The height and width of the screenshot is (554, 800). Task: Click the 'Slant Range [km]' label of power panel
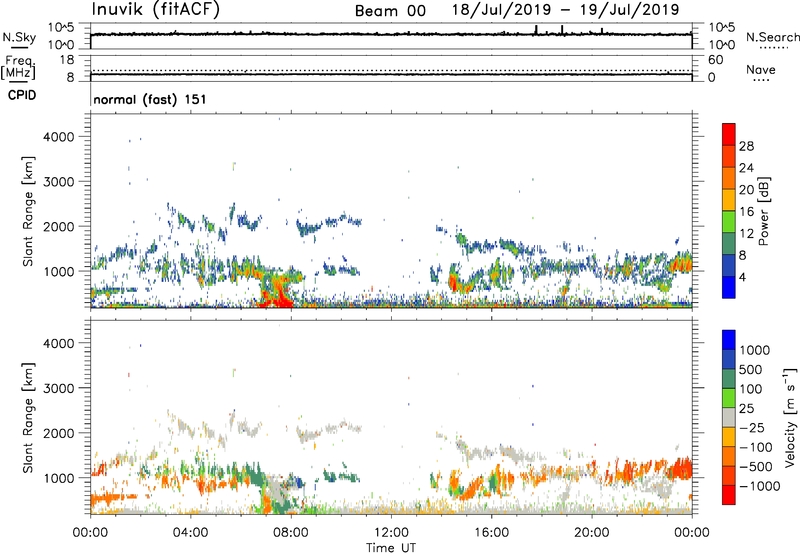click(28, 211)
